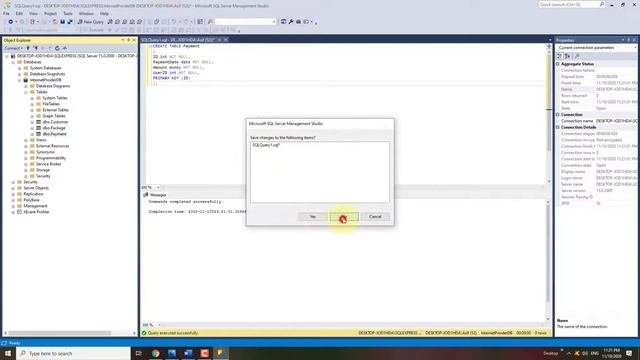Open the Connect dropdown in Object Explorer

point(13,48)
